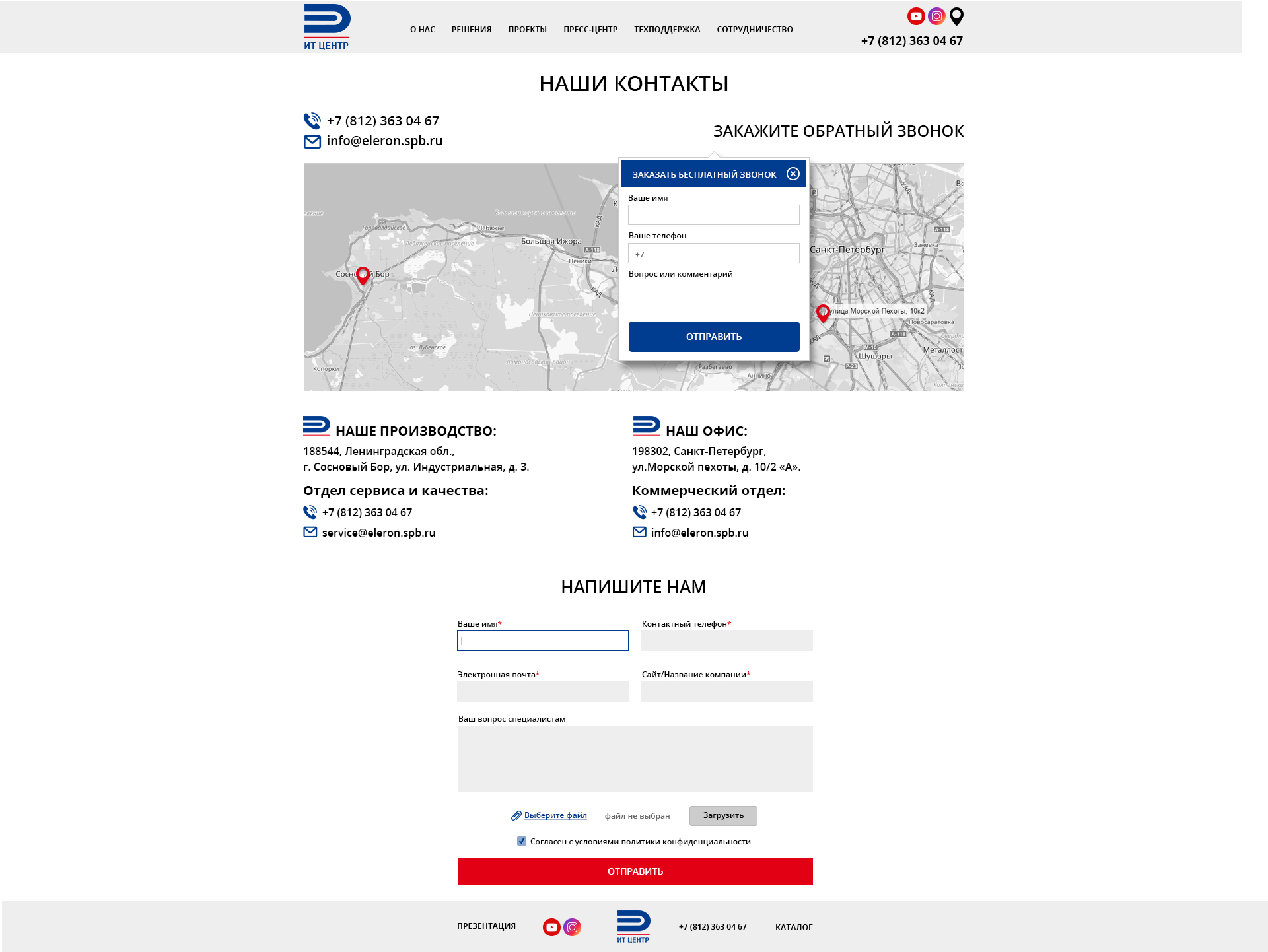Click the footer Instagram icon
The image size is (1268, 952).
(x=573, y=927)
